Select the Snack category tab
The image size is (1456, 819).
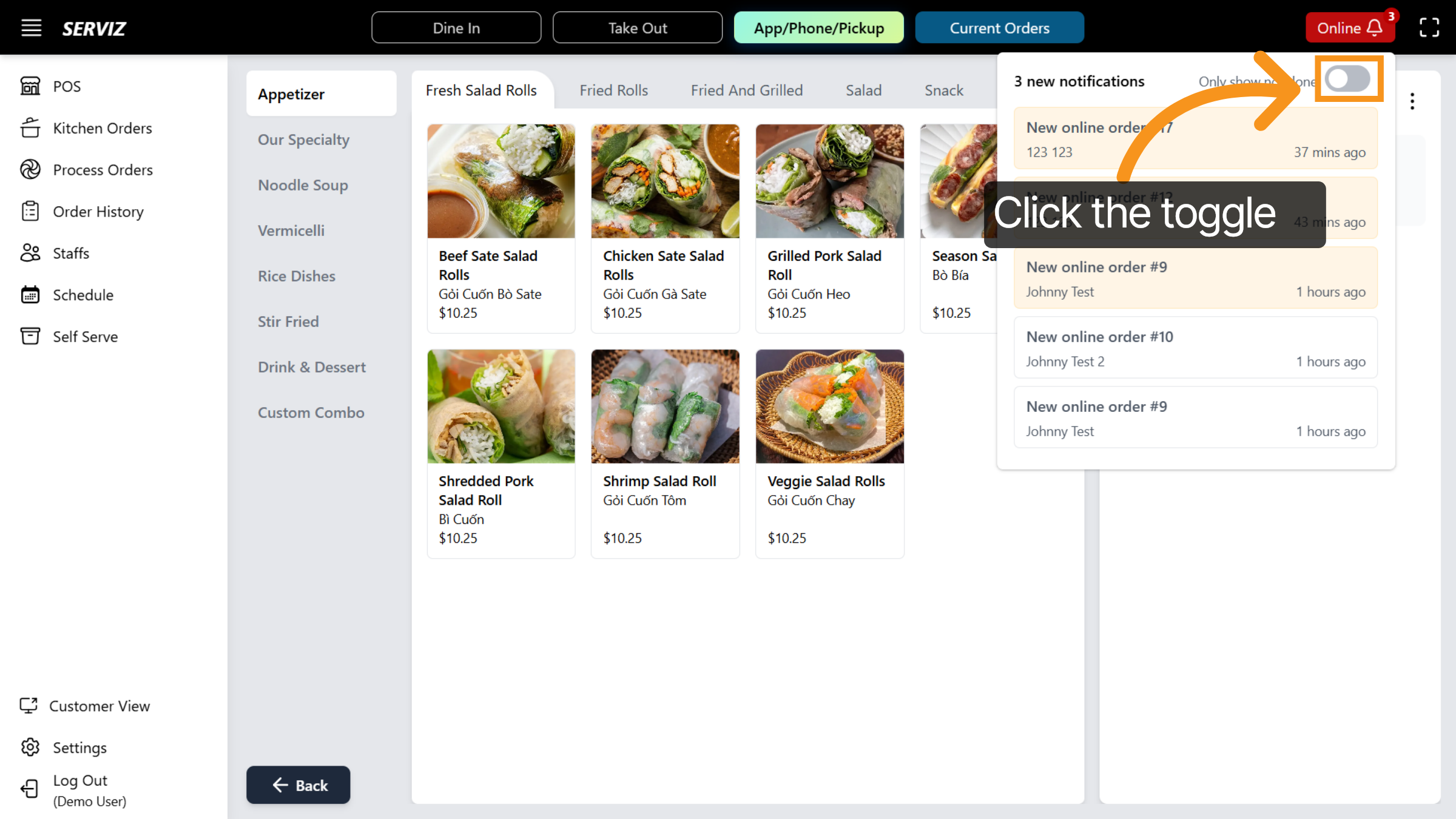click(944, 90)
